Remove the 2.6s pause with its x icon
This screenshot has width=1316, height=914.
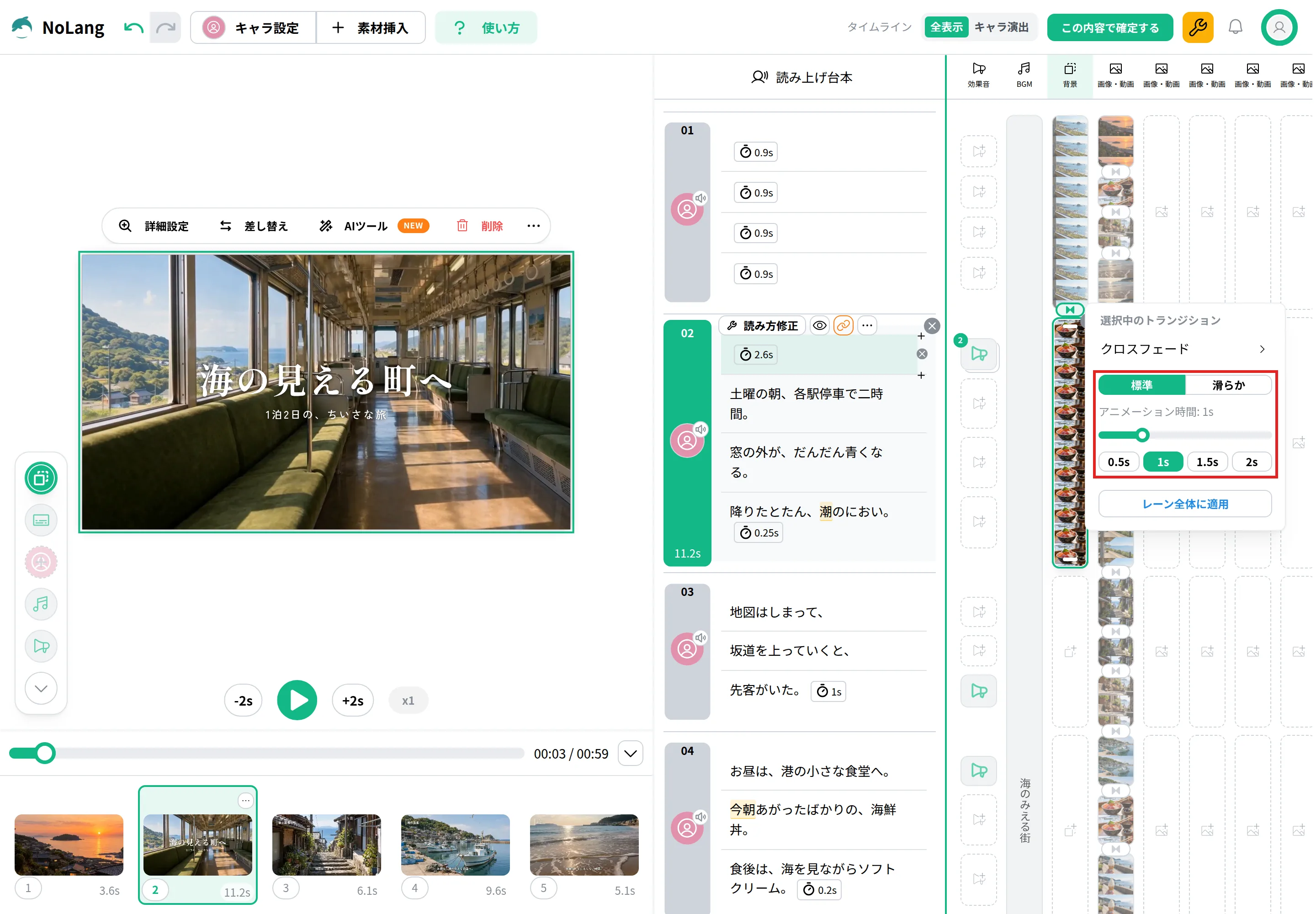(922, 354)
